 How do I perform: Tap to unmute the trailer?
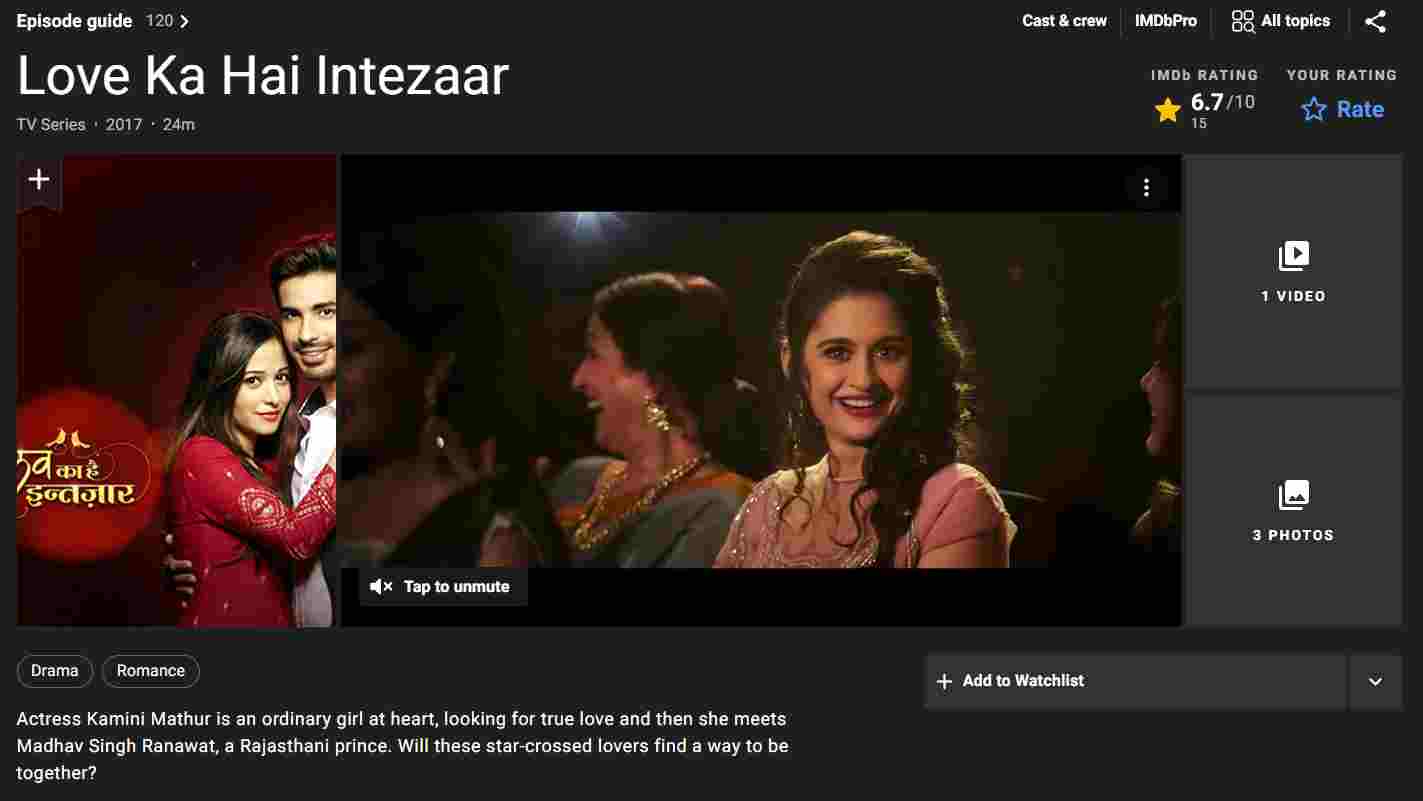tap(443, 587)
